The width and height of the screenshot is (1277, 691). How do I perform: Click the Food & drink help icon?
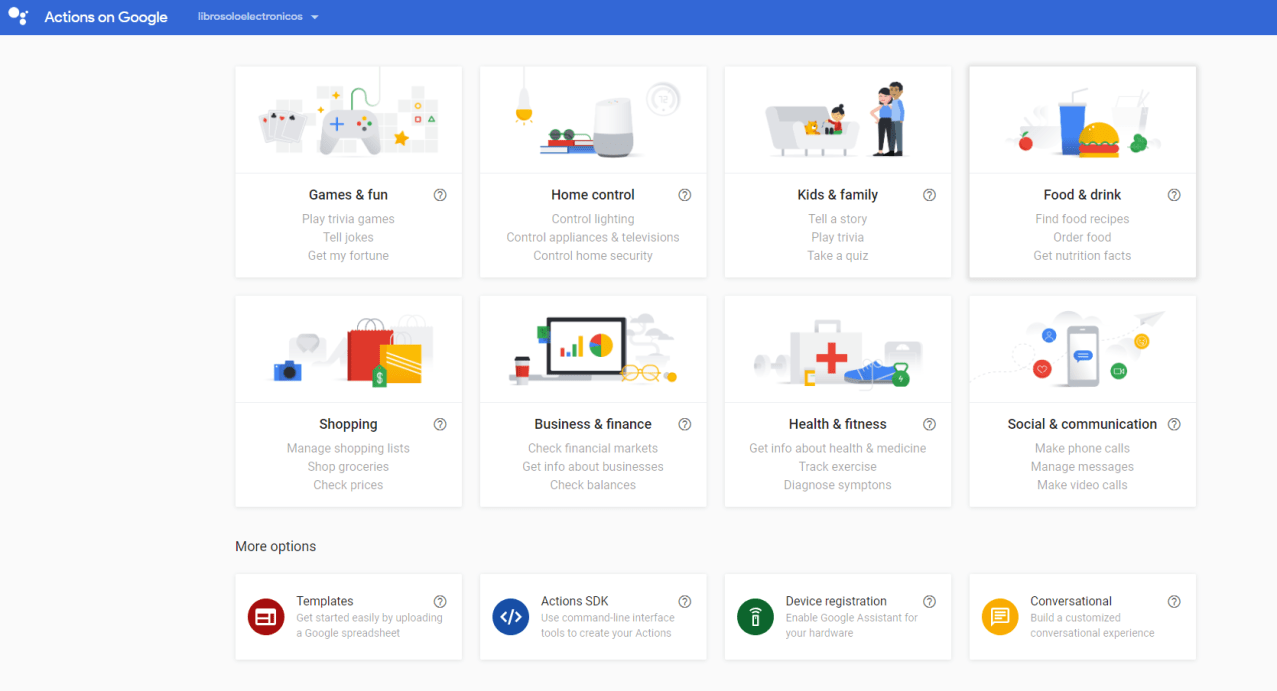pos(1173,195)
